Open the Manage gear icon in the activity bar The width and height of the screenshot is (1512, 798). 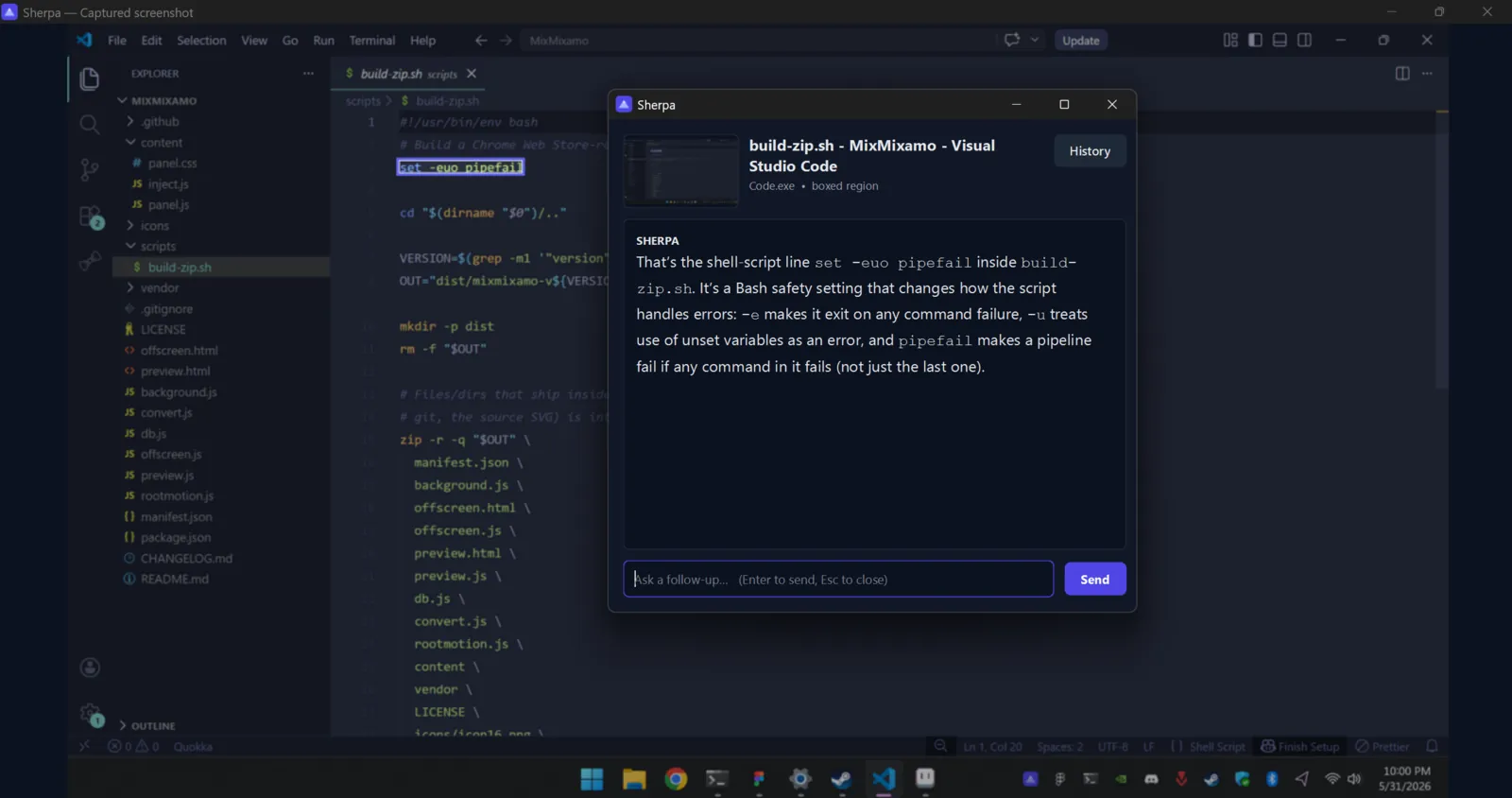[x=91, y=715]
